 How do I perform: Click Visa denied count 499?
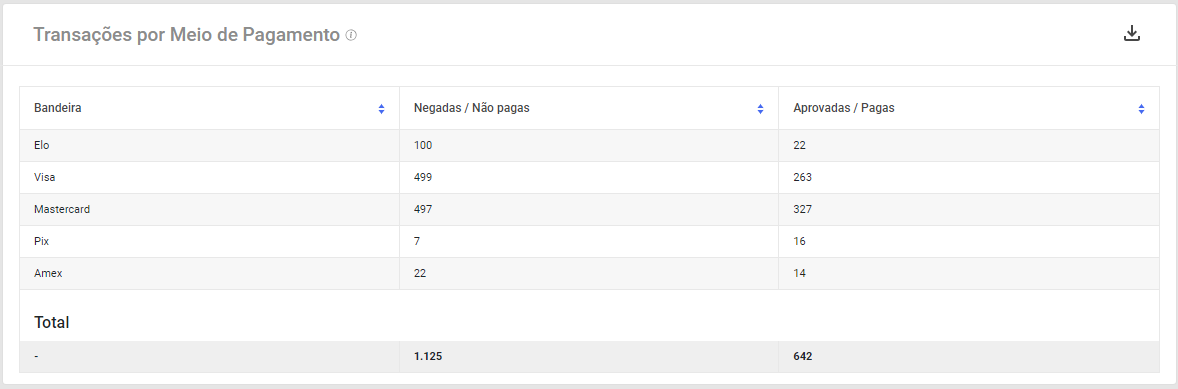pyautogui.click(x=423, y=178)
